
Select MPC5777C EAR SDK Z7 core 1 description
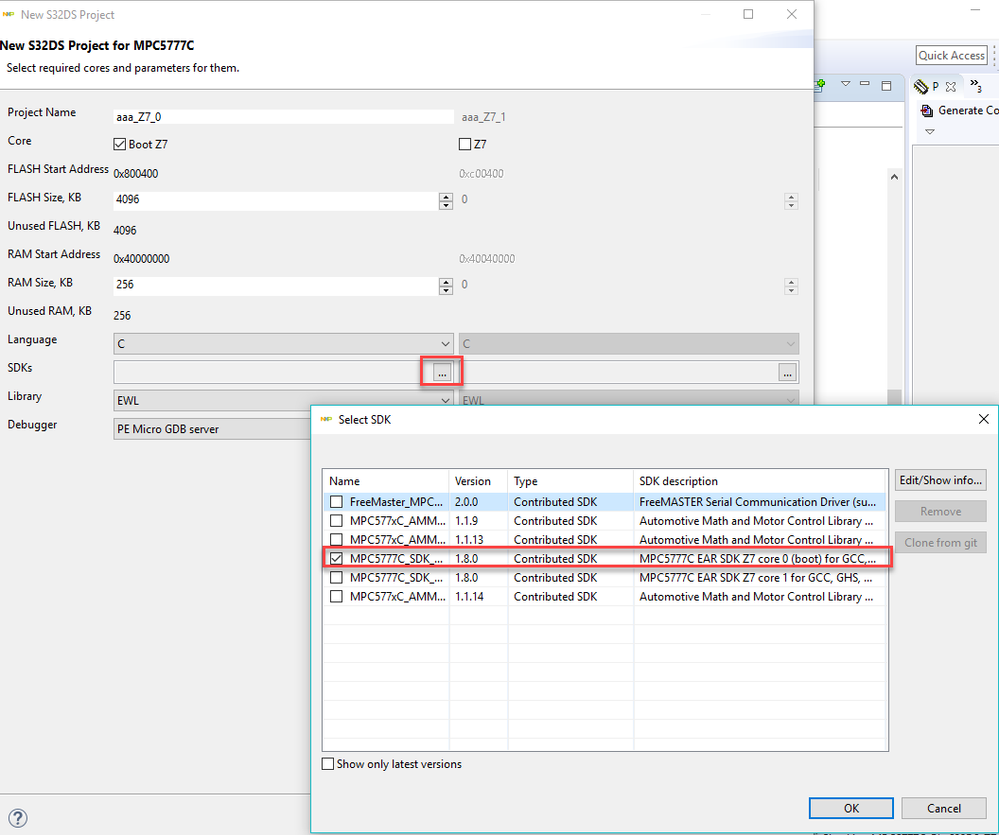756,578
